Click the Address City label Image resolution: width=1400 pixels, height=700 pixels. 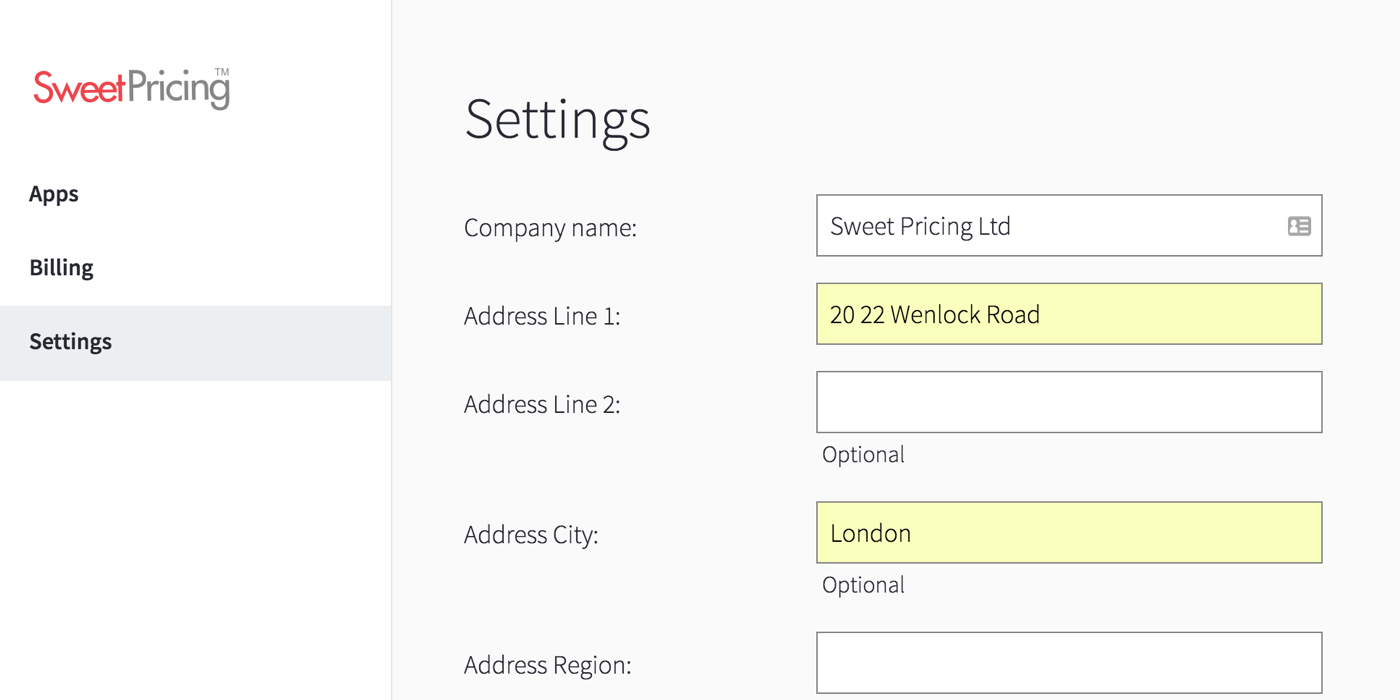point(531,535)
